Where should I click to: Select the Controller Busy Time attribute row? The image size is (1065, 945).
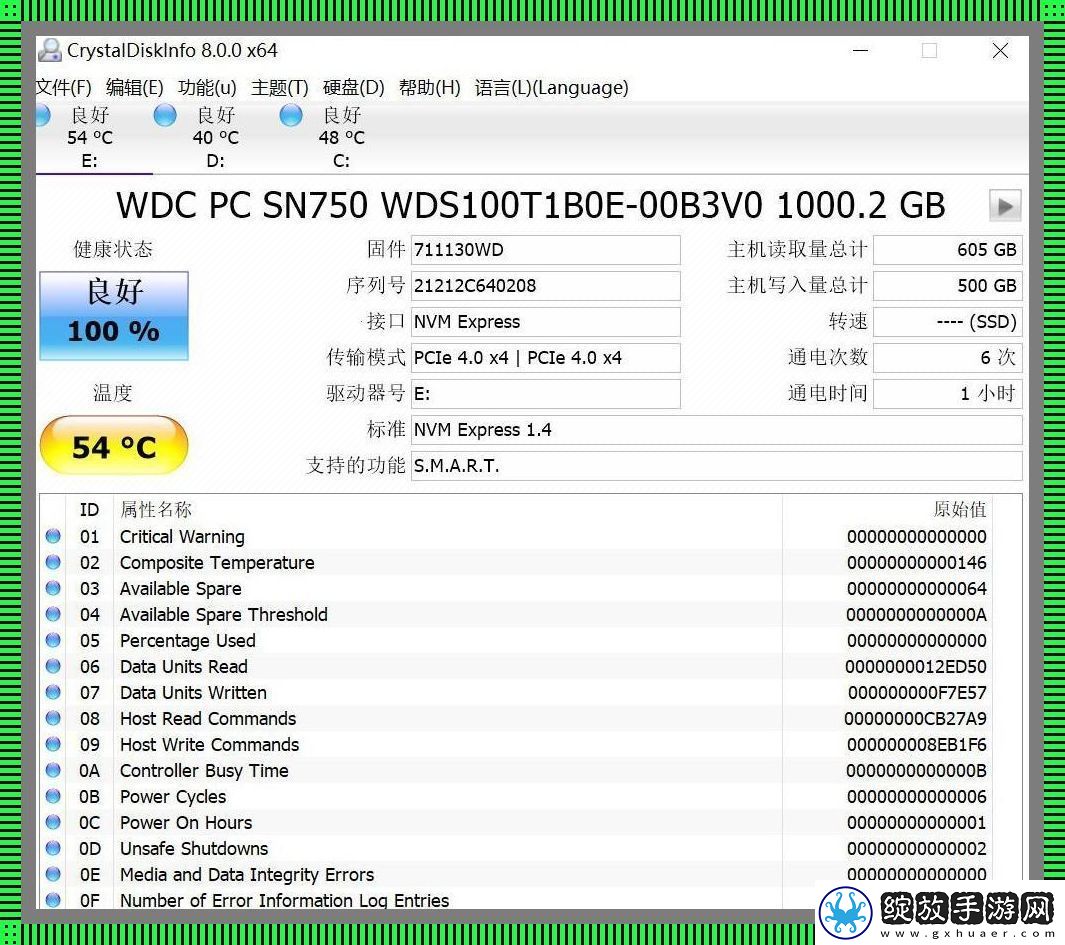coord(516,770)
